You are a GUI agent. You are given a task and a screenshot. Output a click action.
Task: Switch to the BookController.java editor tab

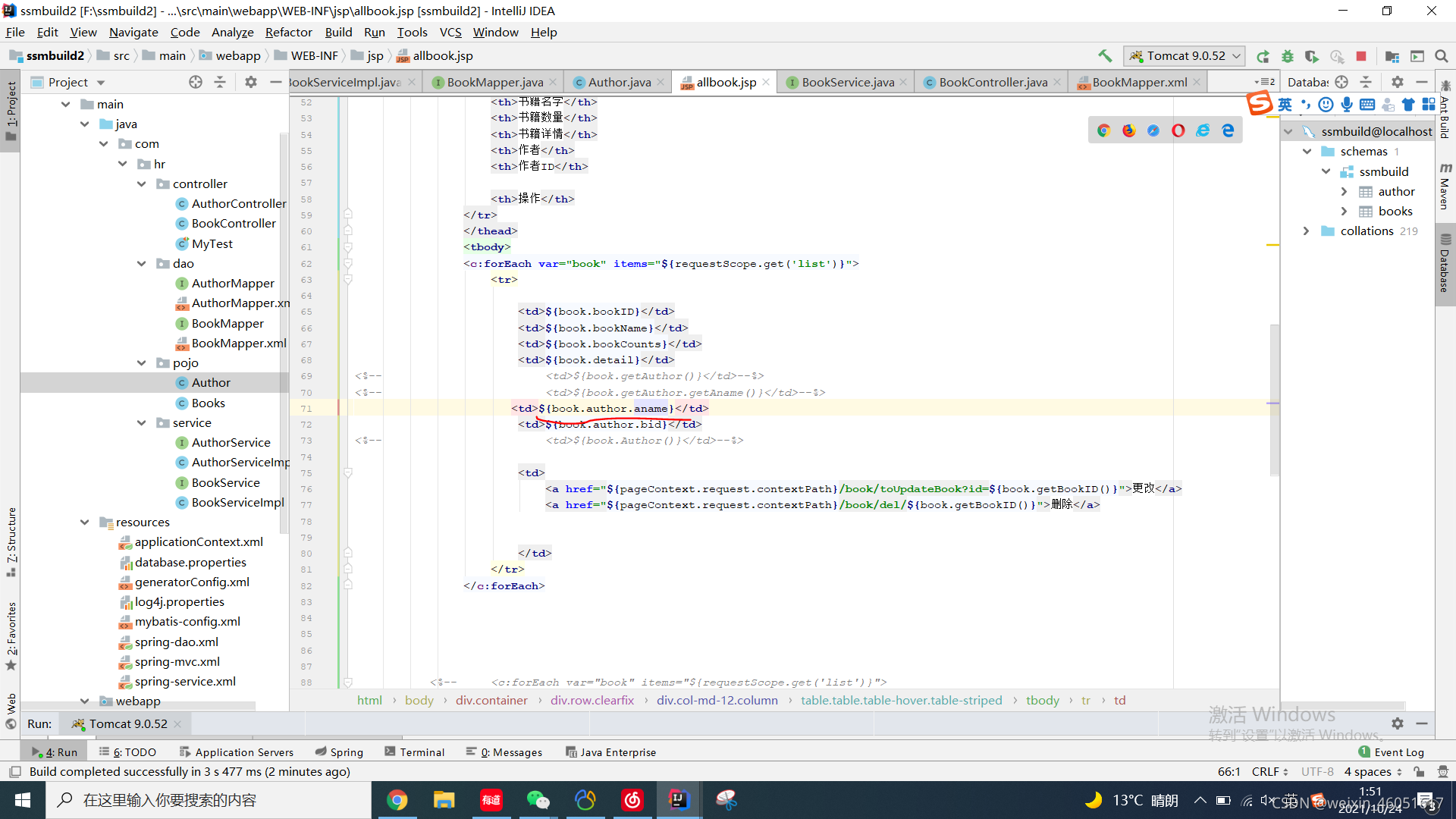click(992, 82)
